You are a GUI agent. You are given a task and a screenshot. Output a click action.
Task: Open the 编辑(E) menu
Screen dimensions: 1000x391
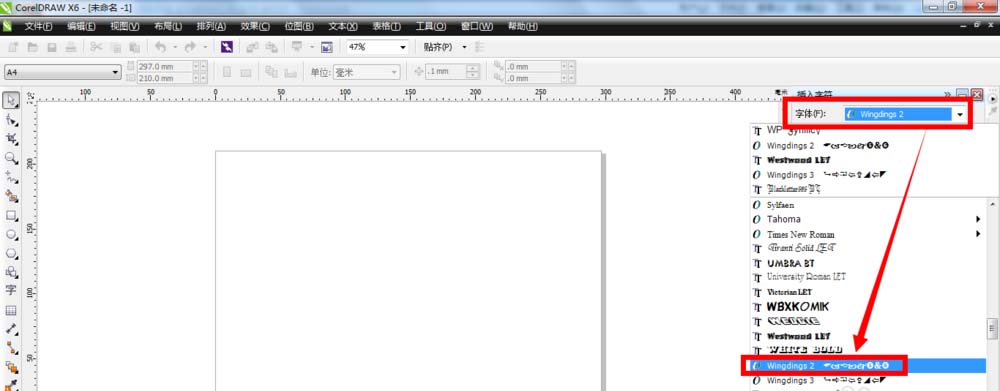click(82, 27)
